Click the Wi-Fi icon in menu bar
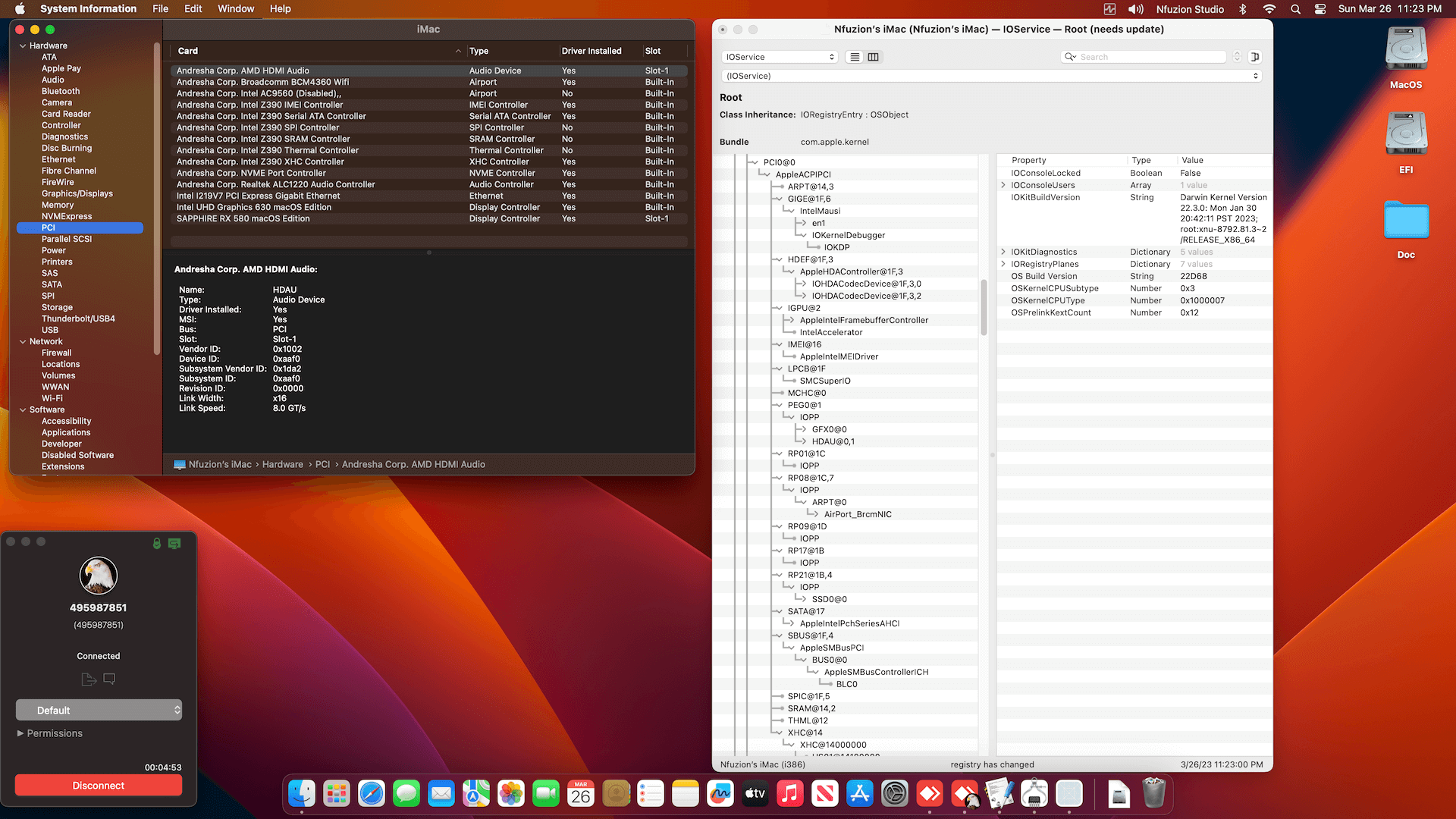Image resolution: width=1456 pixels, height=819 pixels. pos(1269,9)
